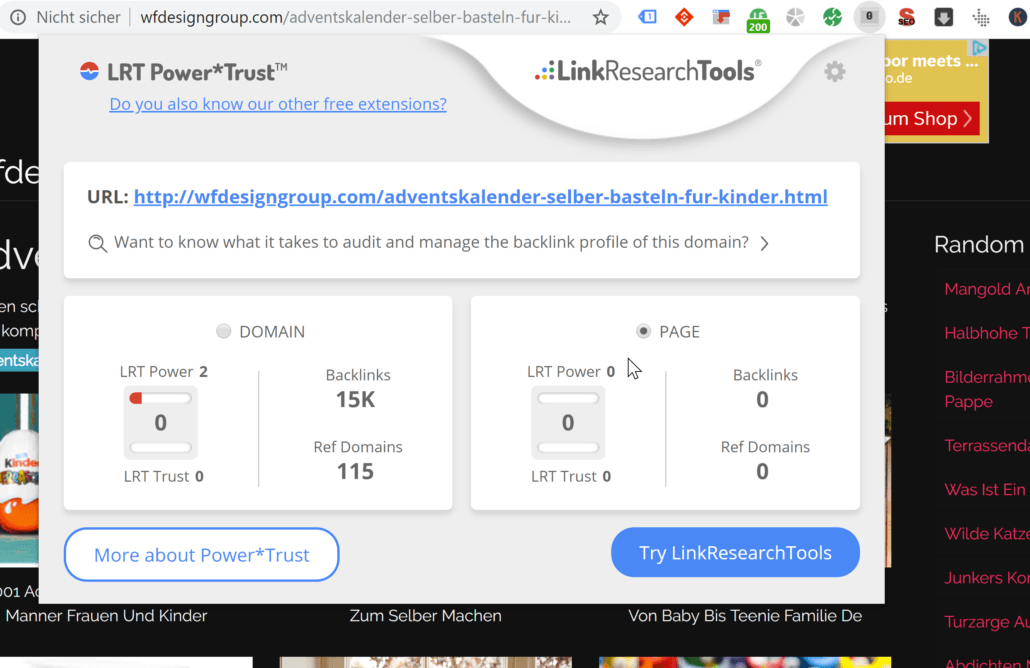Select the DOMAIN radio button

pos(223,331)
